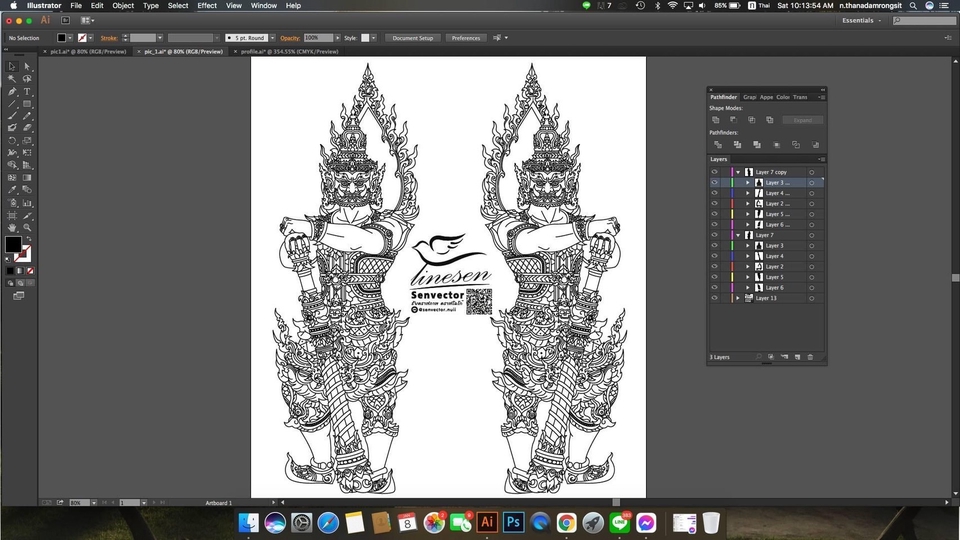Select the Selection tool (black arrow)
This screenshot has height=540, width=960.
tap(12, 66)
